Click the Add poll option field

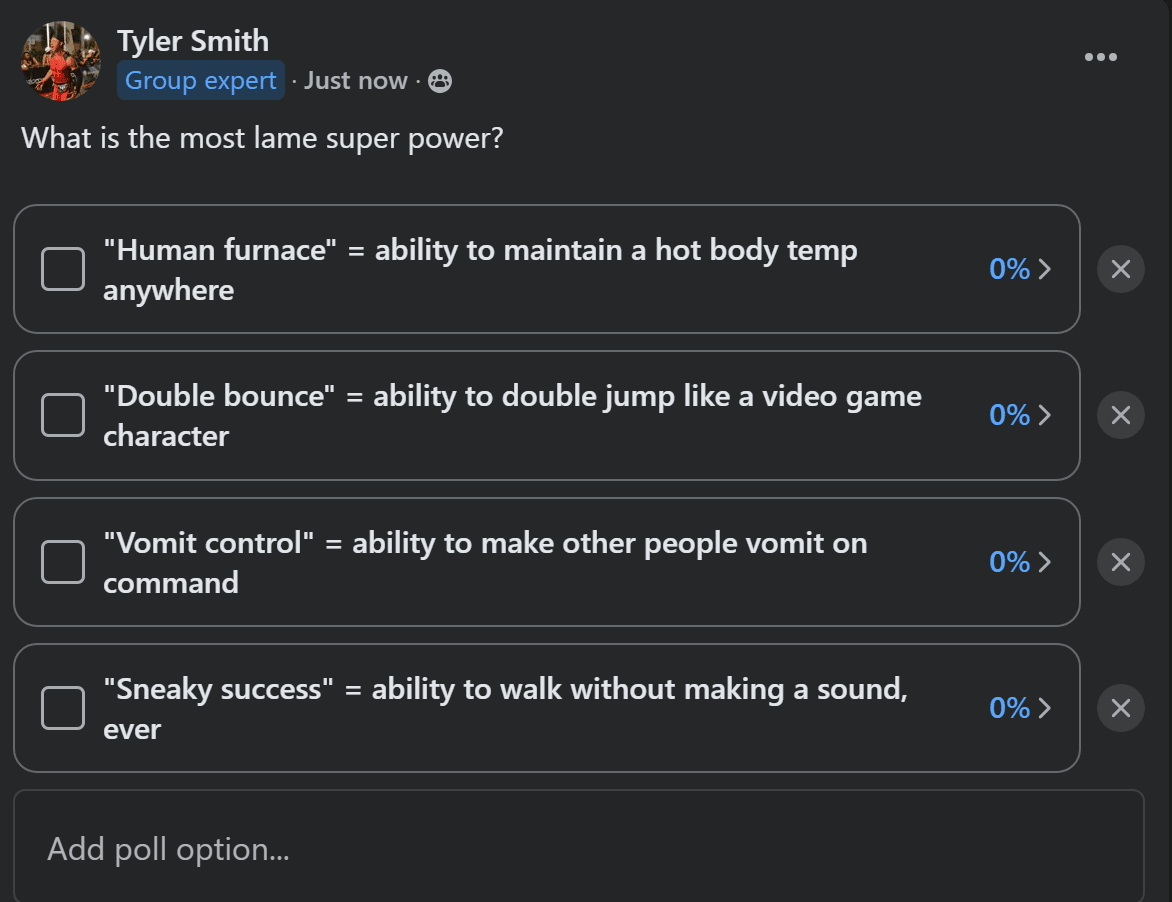pyautogui.click(x=579, y=847)
